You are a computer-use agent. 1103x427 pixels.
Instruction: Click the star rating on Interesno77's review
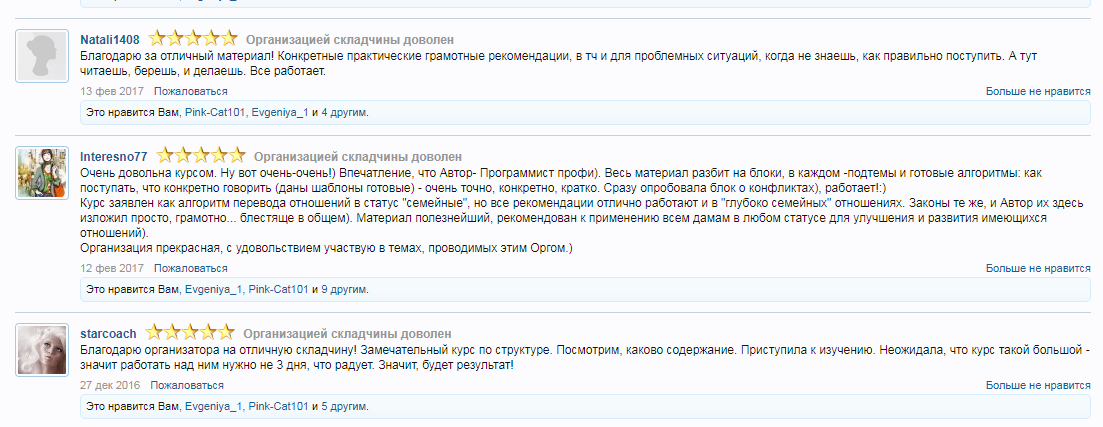(x=201, y=156)
